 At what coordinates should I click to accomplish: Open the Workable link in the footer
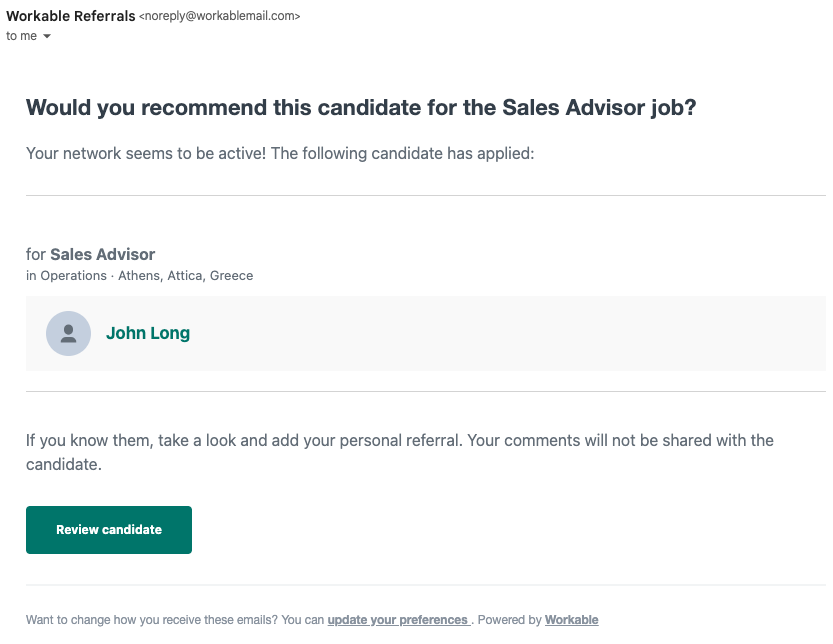[x=571, y=620]
